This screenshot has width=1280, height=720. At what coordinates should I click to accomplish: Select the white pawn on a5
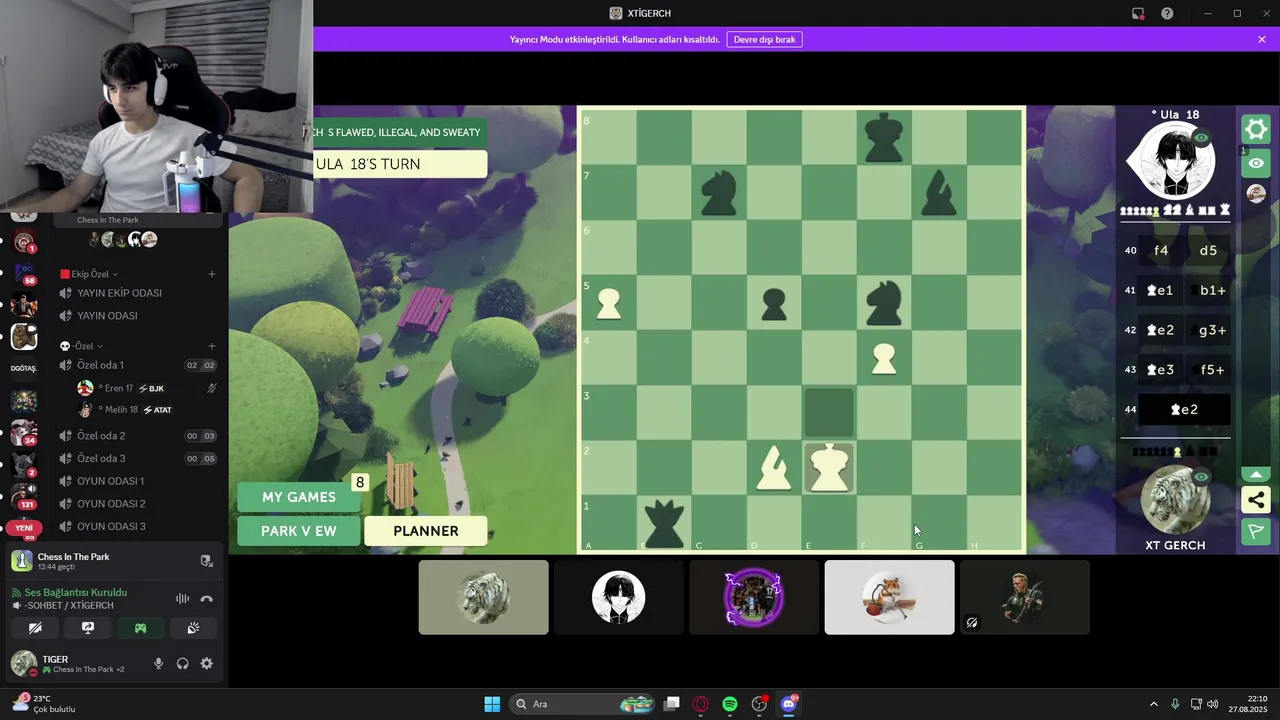coord(609,302)
